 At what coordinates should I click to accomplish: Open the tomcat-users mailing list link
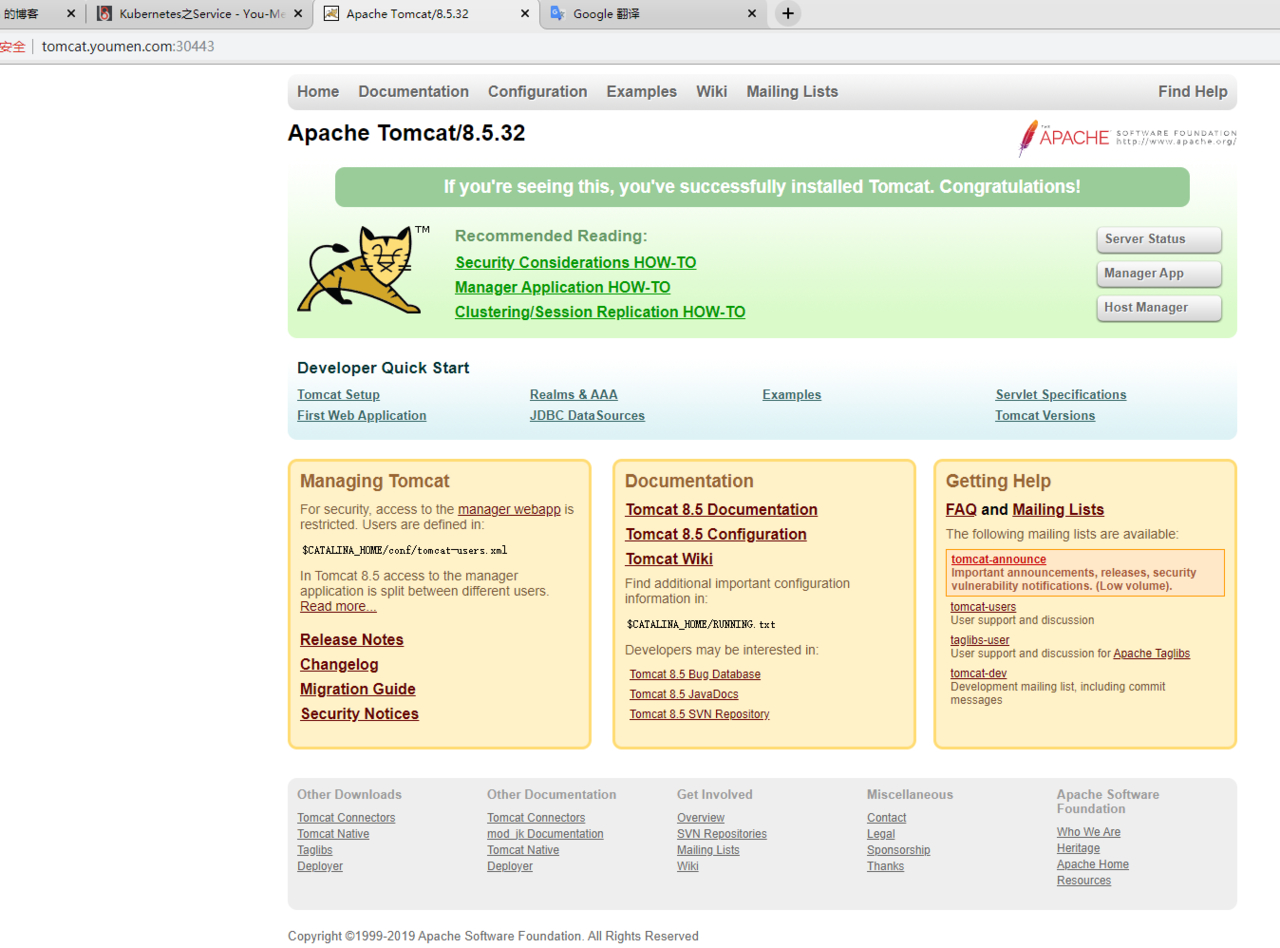pyautogui.click(x=983, y=607)
